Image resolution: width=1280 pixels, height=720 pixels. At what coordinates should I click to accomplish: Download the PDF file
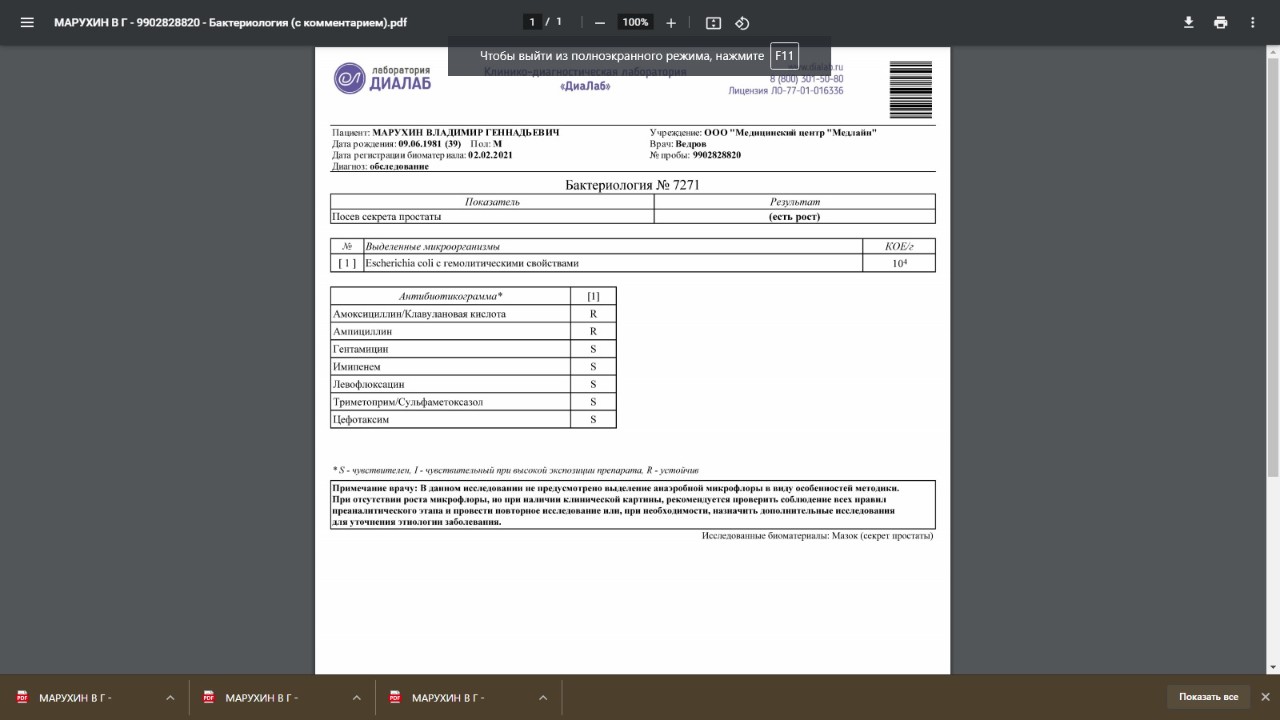coord(1188,22)
